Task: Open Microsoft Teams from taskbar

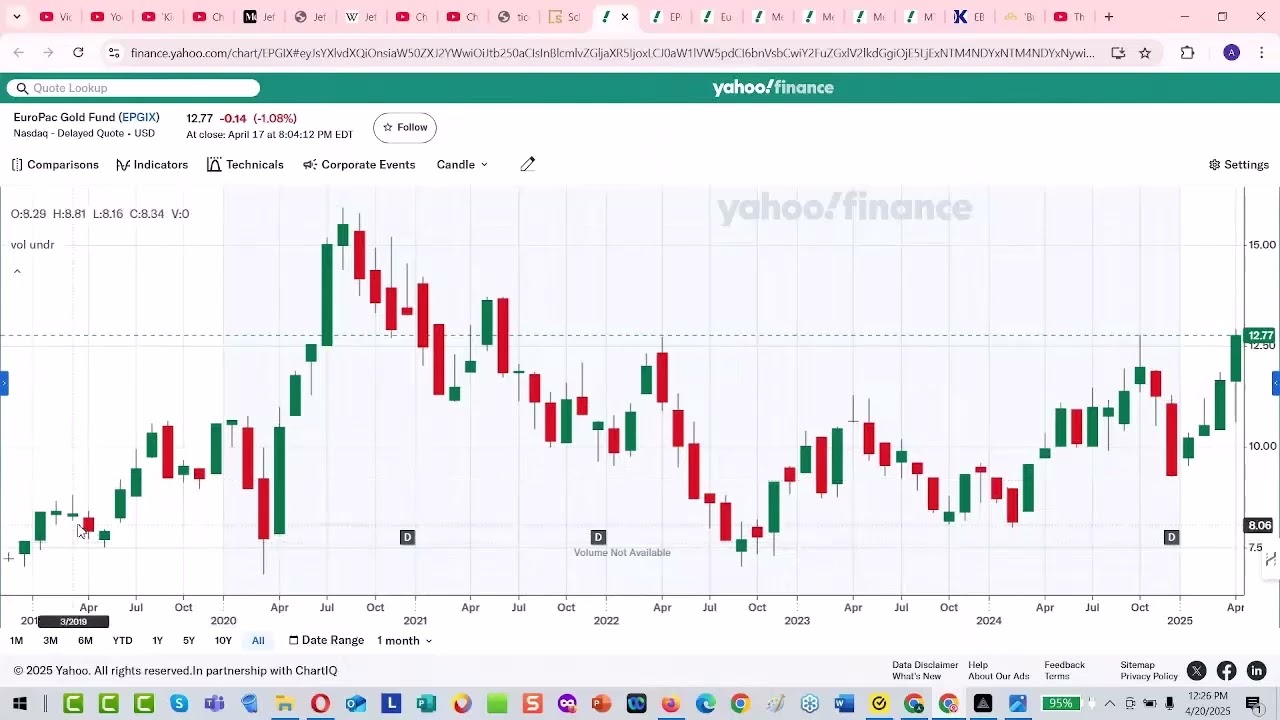Action: click(214, 704)
